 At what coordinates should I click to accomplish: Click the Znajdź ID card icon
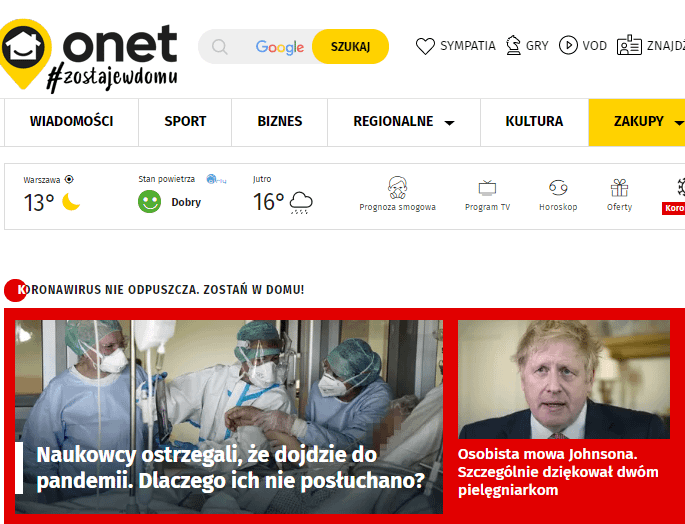(x=629, y=45)
